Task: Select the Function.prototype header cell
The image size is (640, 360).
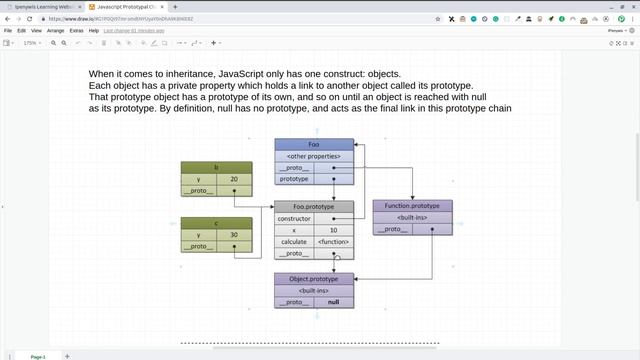Action: pyautogui.click(x=412, y=206)
